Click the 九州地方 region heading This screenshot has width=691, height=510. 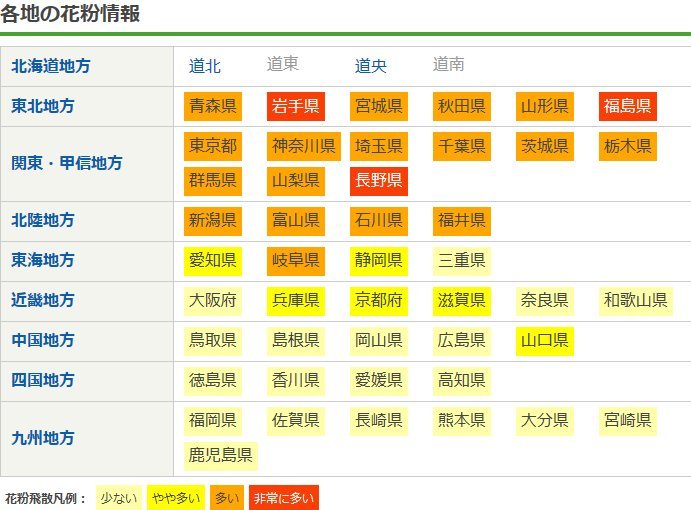[42, 437]
